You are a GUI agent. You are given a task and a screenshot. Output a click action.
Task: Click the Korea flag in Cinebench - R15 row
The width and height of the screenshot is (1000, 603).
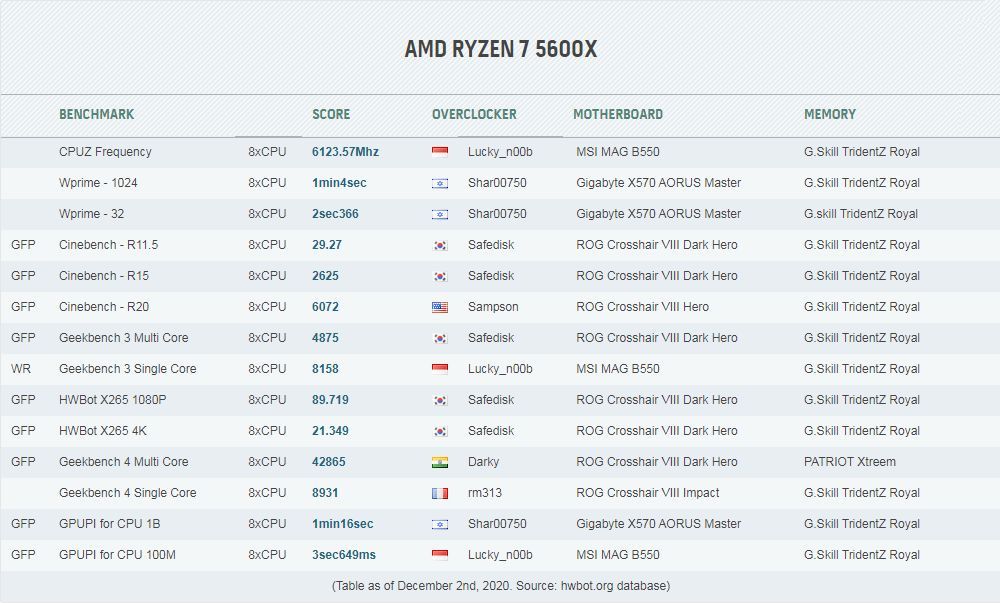tap(440, 277)
